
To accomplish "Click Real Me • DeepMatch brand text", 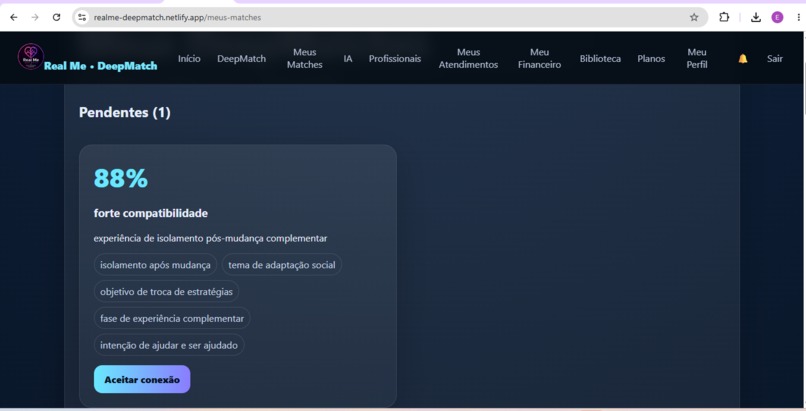I will coord(101,66).
